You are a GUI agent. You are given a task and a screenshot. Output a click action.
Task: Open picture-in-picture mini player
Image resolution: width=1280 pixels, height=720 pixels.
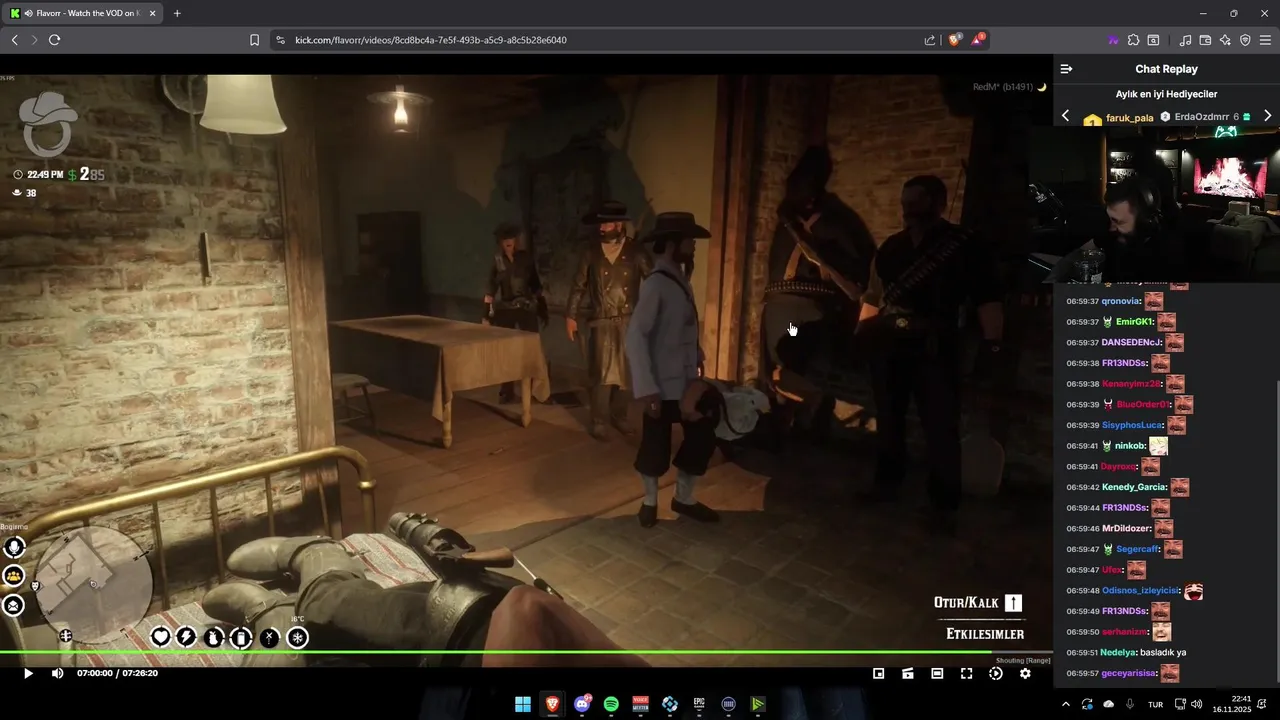pos(879,673)
